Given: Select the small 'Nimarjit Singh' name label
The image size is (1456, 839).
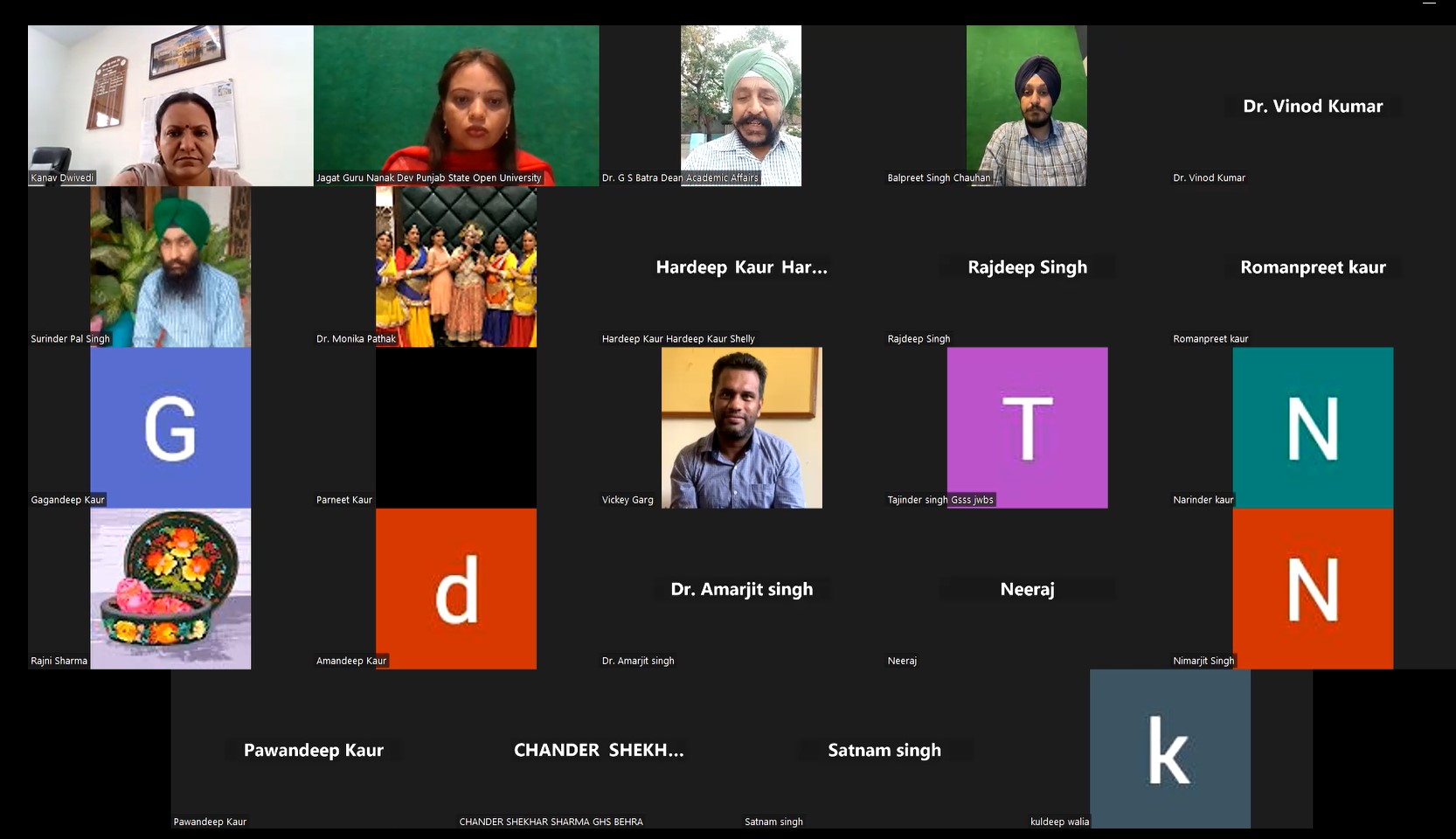Looking at the screenshot, I should coord(1203,661).
